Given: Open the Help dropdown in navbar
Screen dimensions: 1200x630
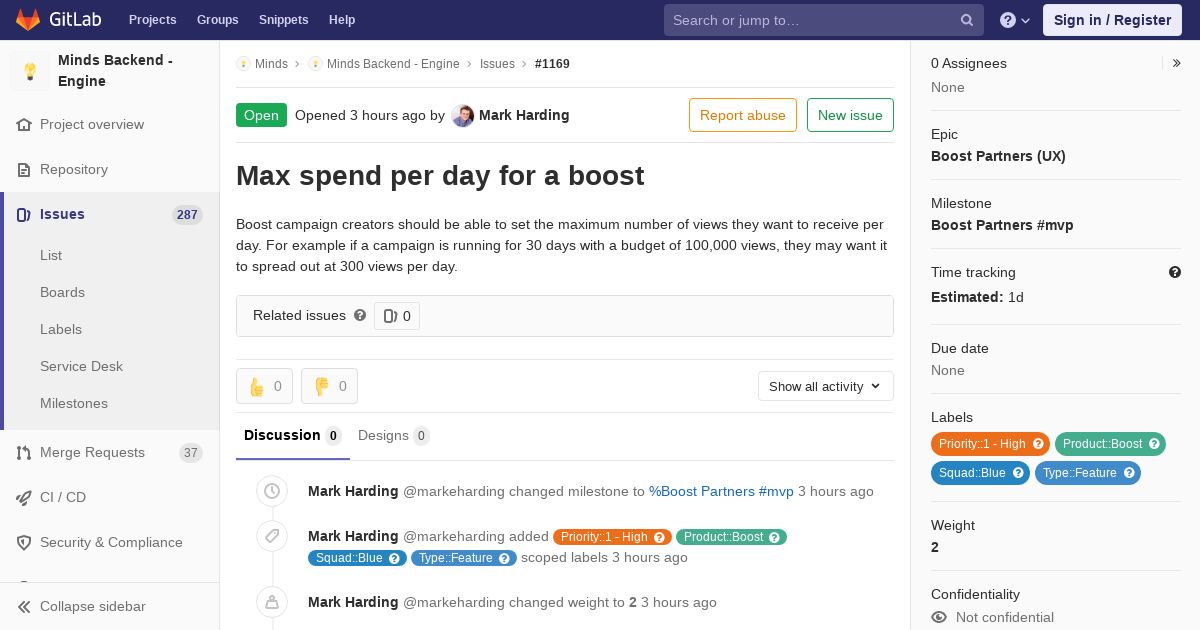Looking at the screenshot, I should click(x=1015, y=20).
